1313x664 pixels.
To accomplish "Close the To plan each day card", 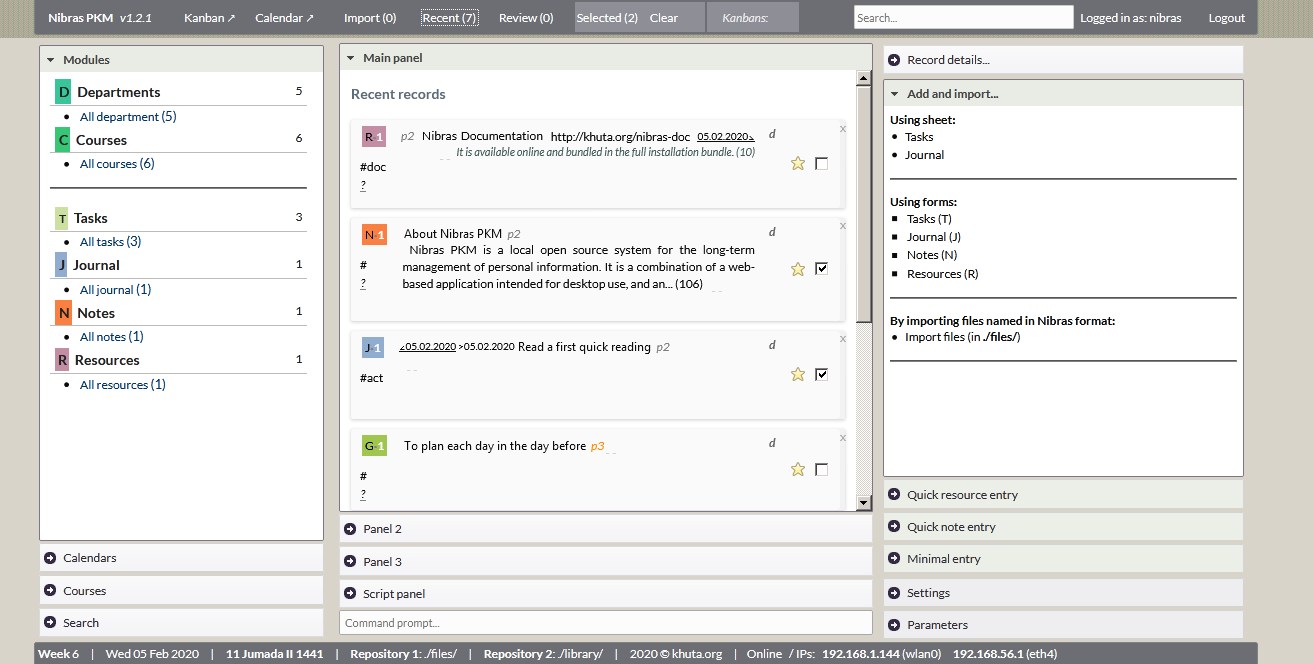I will [842, 437].
